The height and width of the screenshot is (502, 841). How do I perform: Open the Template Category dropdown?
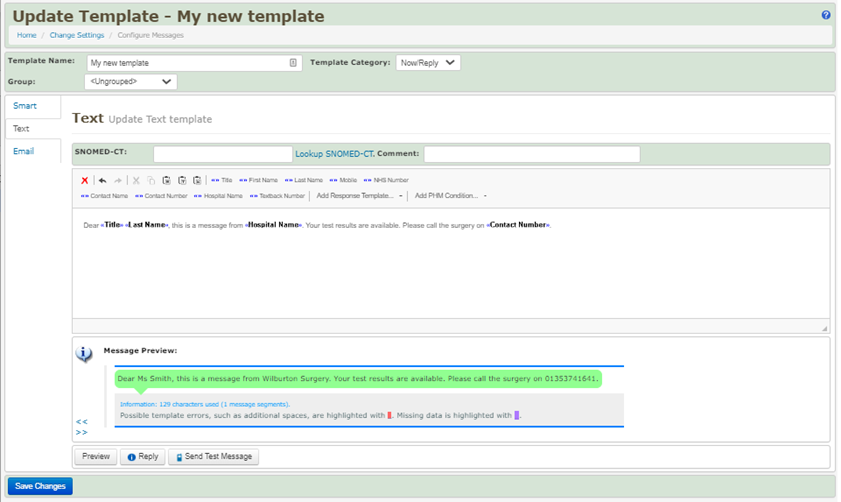click(427, 62)
